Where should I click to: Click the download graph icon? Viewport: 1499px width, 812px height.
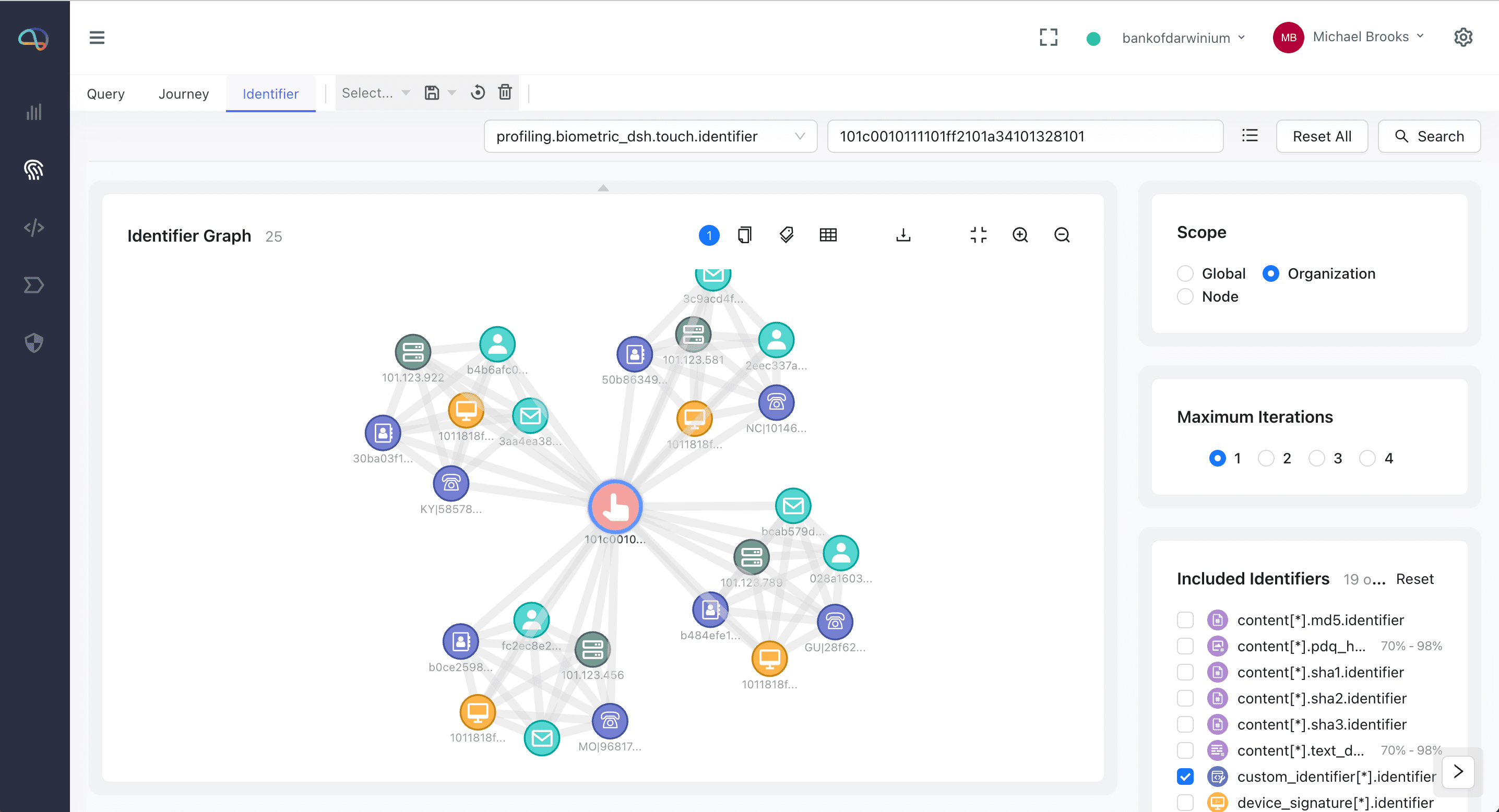point(903,235)
